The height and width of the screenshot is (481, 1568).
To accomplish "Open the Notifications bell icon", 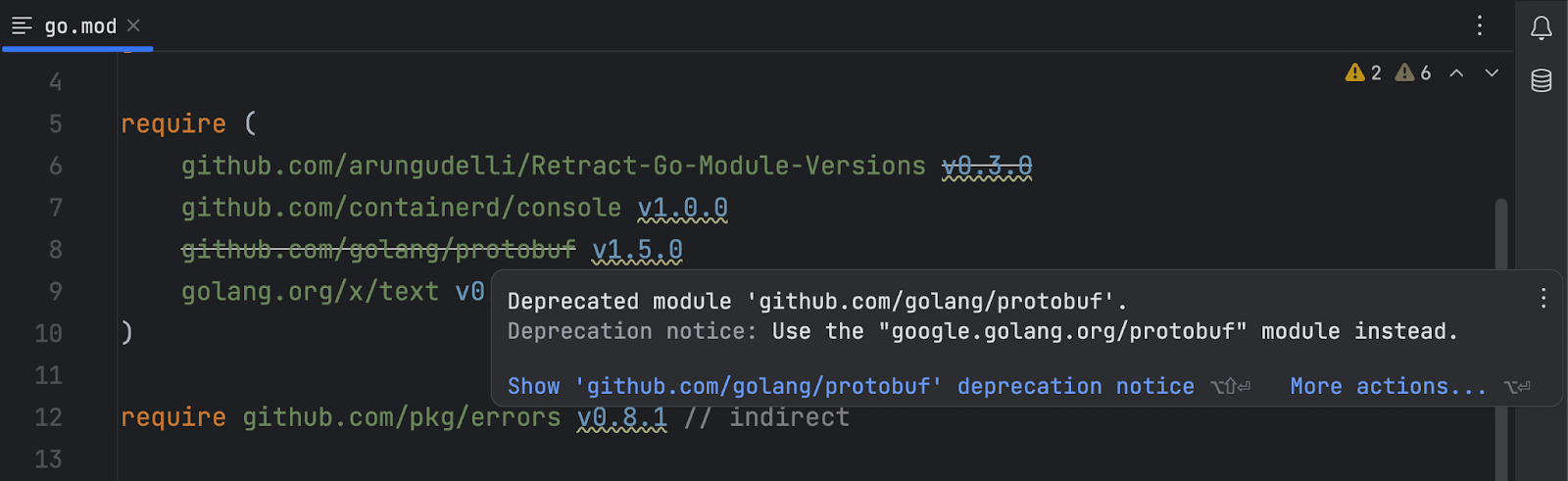I will coord(1542,27).
